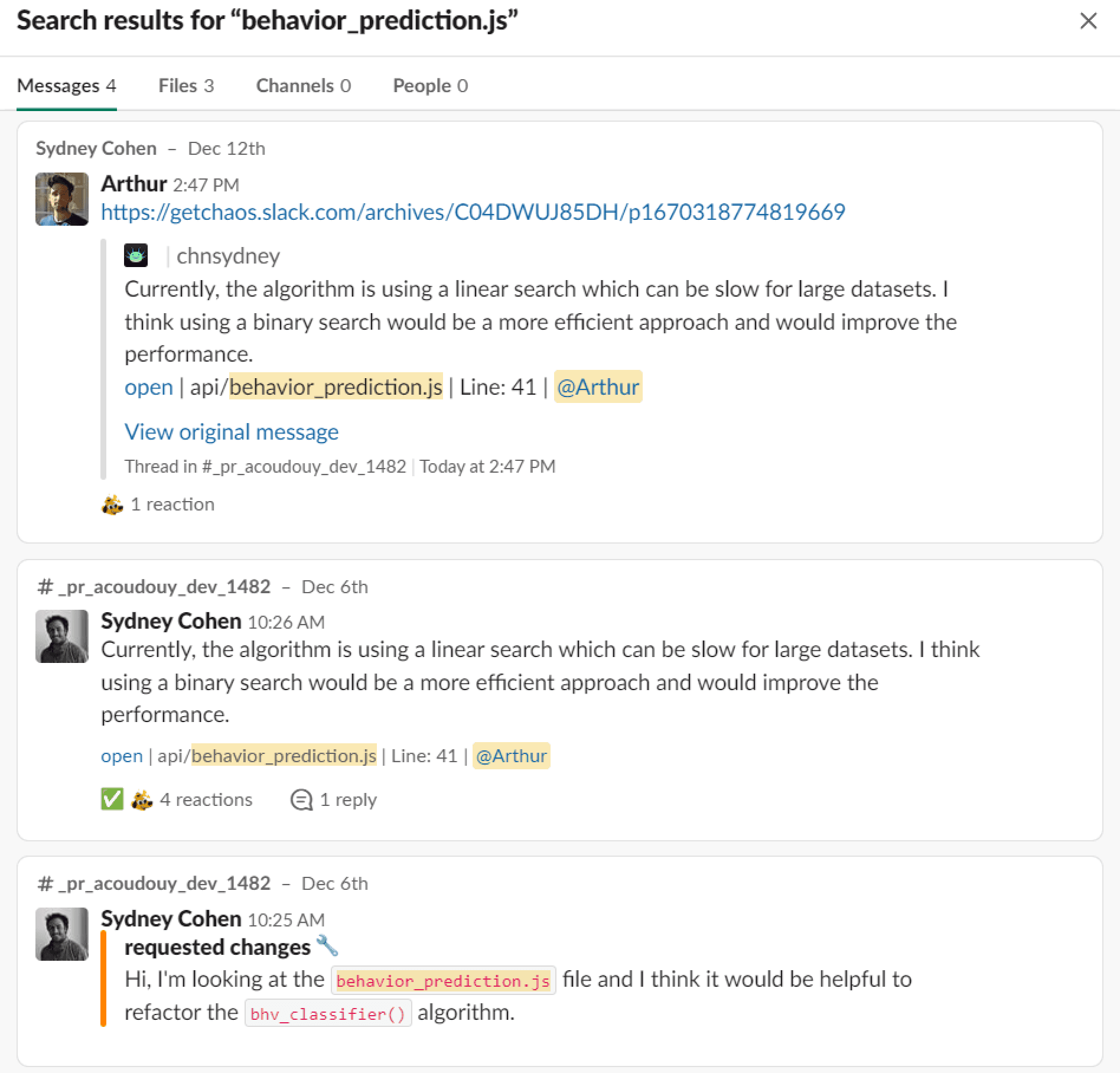Click @Arthur mention in Sydney's 10:26 message

coord(512,756)
